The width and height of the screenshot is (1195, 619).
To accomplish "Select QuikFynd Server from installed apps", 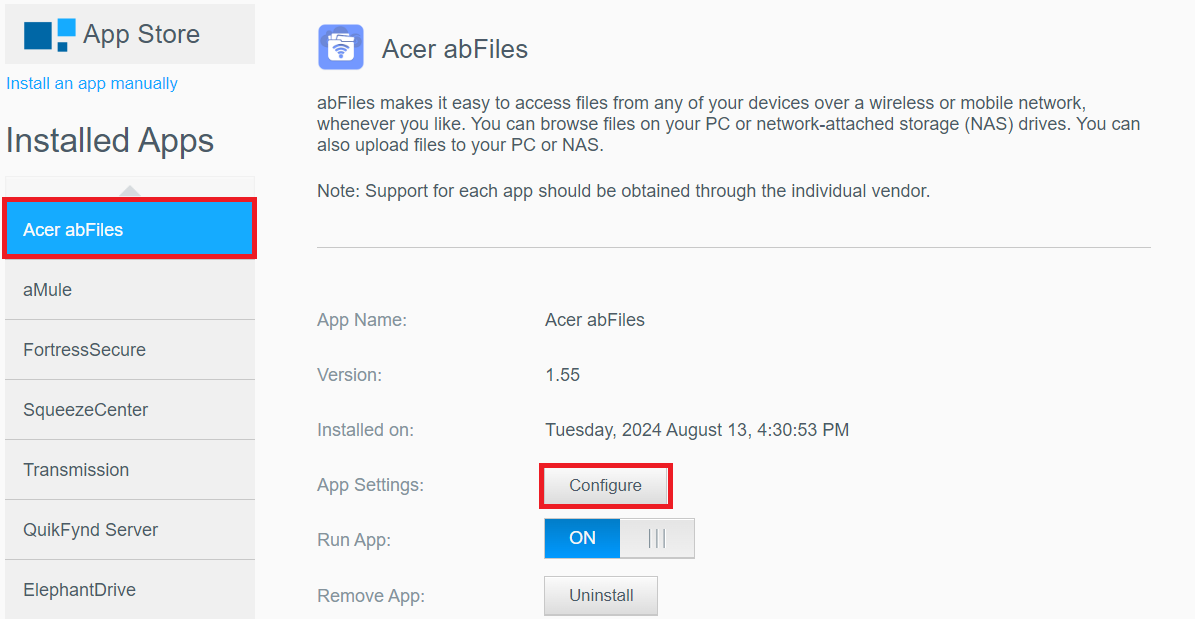I will pyautogui.click(x=128, y=529).
